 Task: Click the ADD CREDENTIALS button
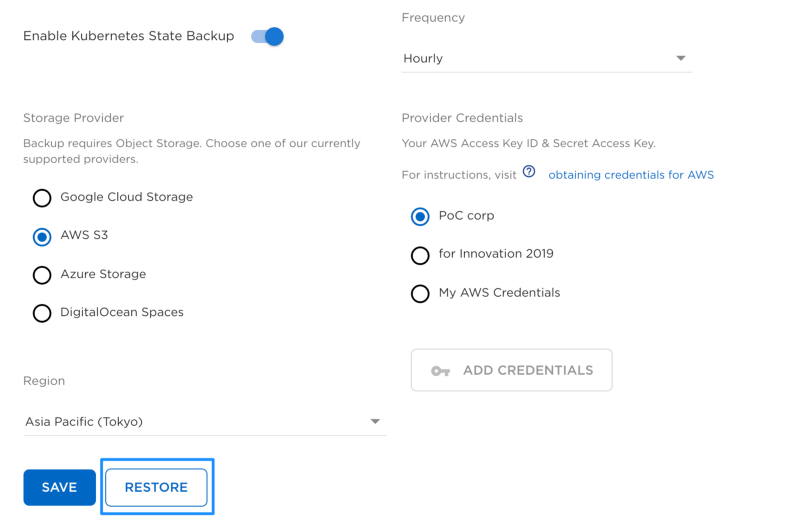point(511,370)
